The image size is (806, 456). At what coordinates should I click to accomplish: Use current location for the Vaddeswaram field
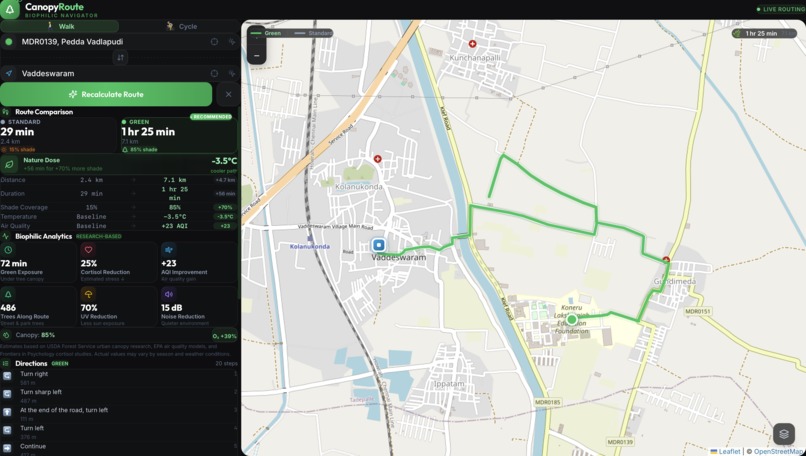coord(214,74)
